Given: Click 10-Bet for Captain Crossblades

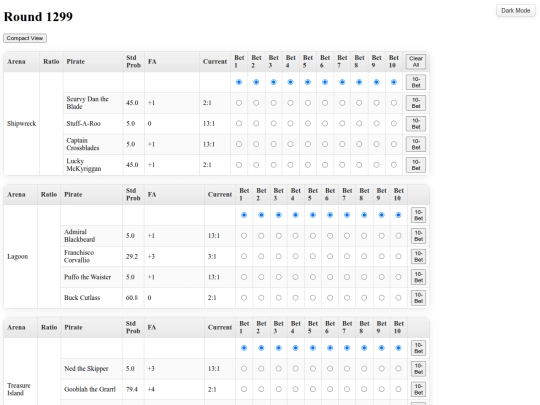Looking at the screenshot, I should (416, 144).
